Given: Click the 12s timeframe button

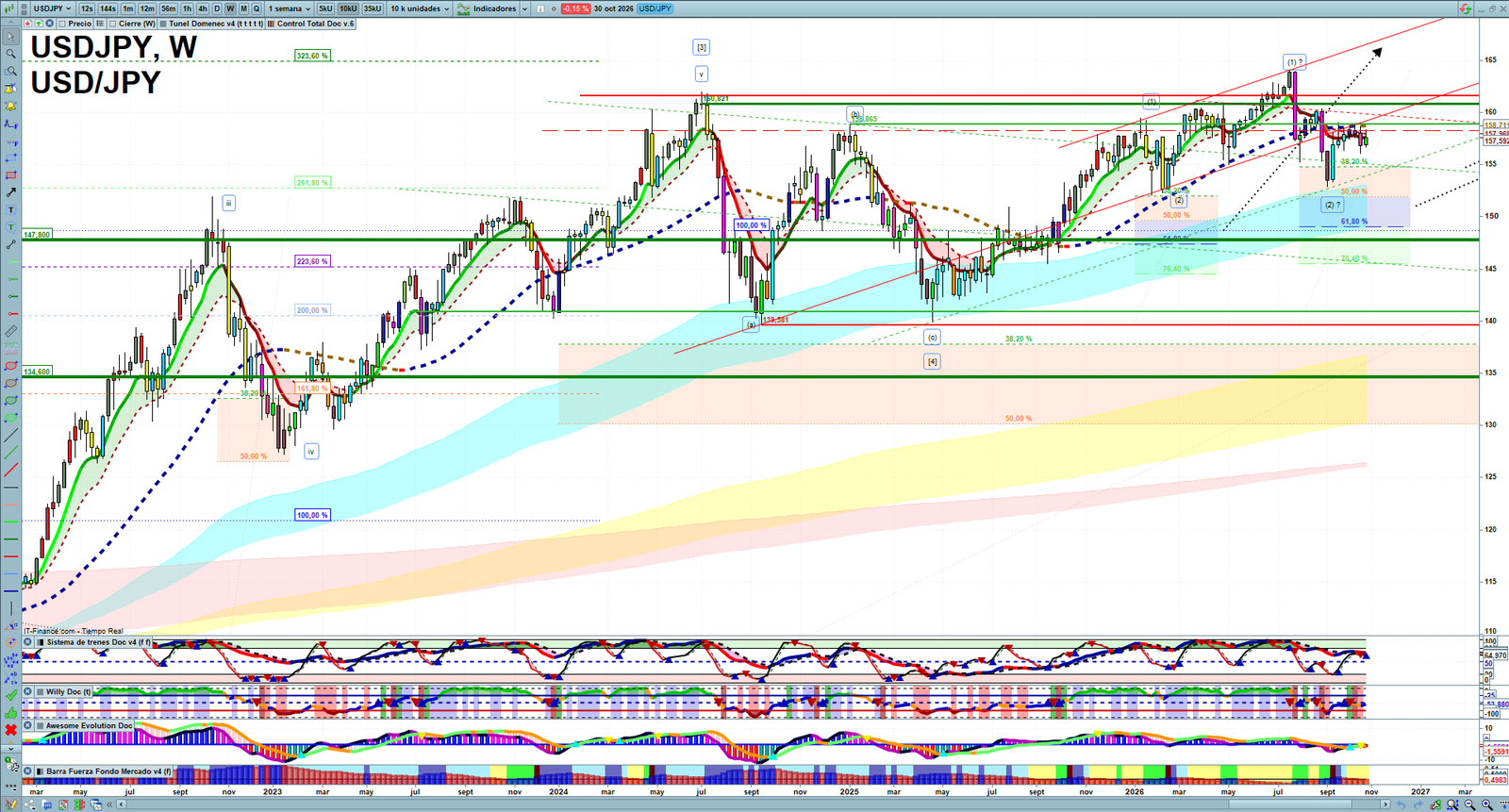Looking at the screenshot, I should click(87, 8).
